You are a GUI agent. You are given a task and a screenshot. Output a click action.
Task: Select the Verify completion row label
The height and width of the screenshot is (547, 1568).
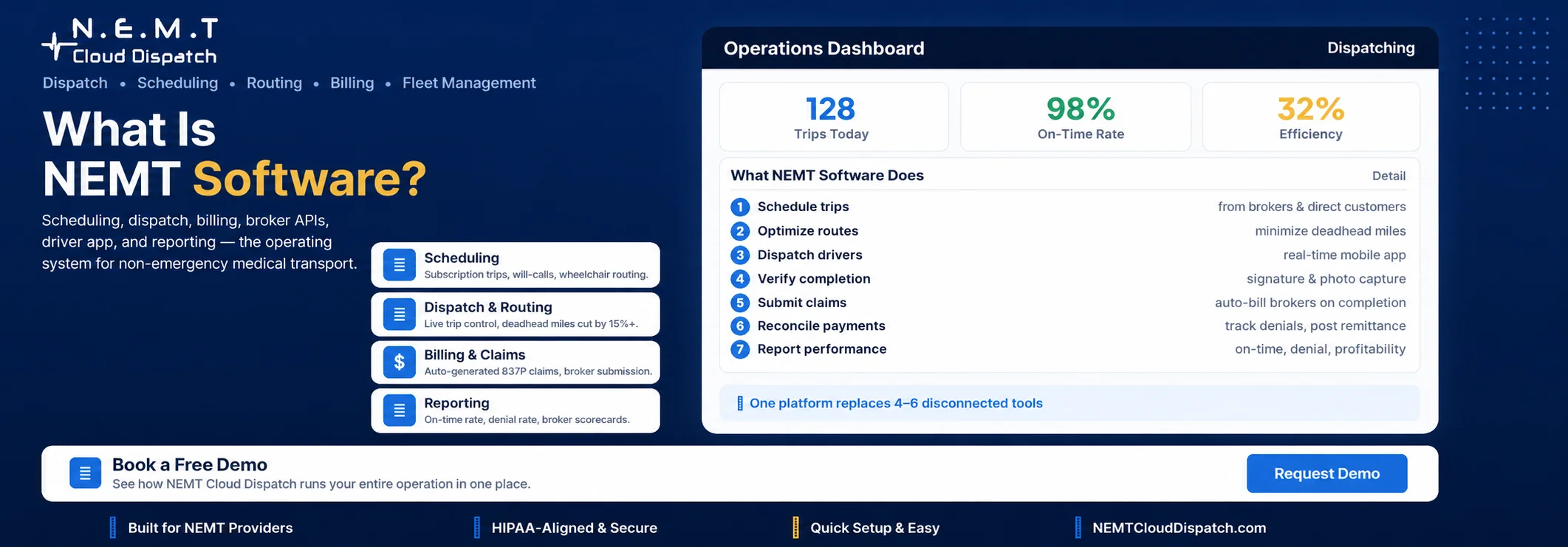pyautogui.click(x=814, y=278)
